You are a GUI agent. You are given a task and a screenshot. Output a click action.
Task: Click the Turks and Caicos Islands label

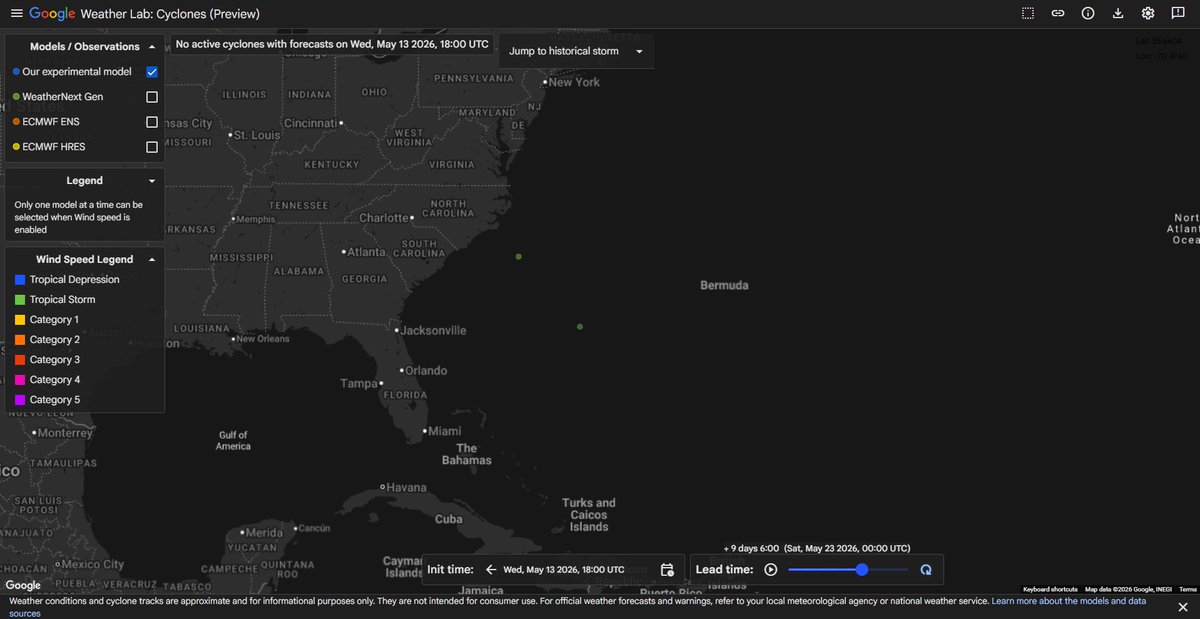pos(589,515)
